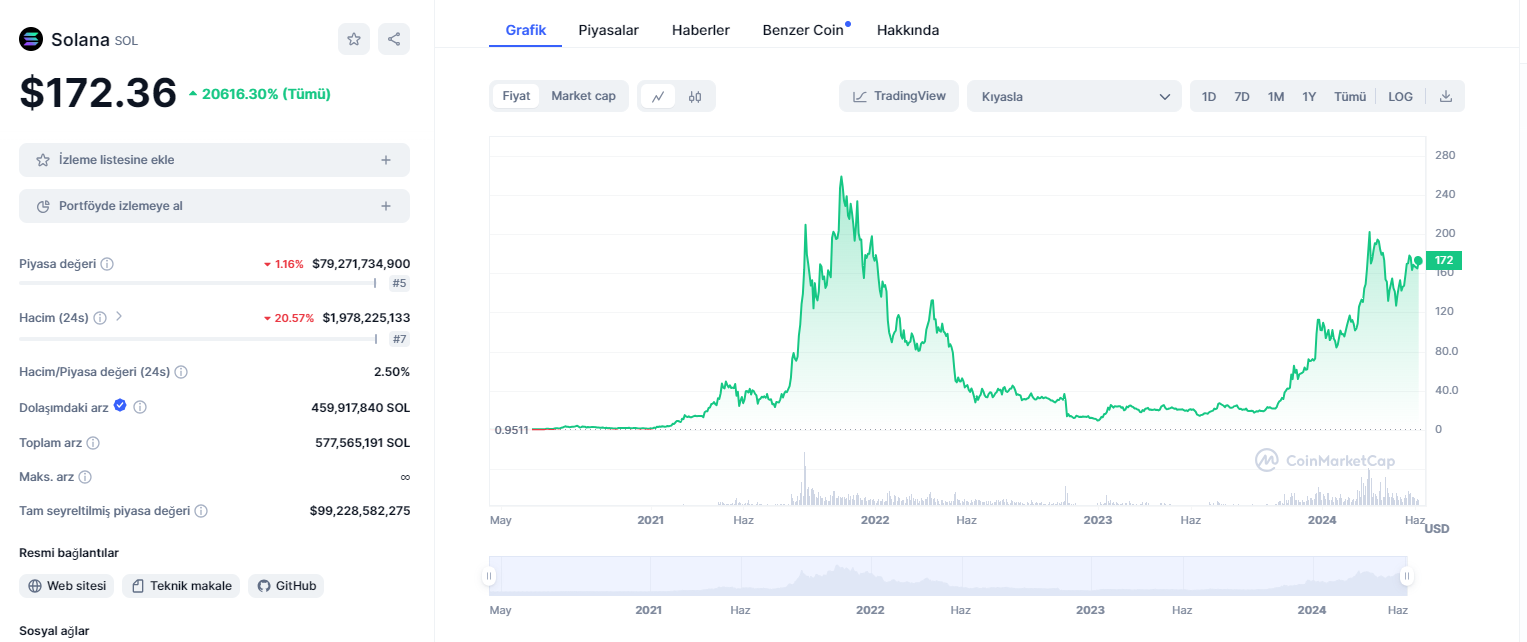Expand Hacim (24s) chevron arrow

pyautogui.click(x=119, y=316)
